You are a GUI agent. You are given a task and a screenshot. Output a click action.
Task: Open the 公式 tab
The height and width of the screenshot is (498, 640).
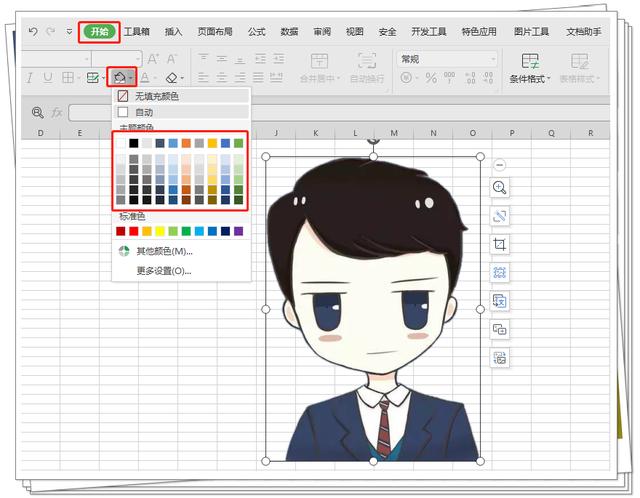tap(256, 31)
